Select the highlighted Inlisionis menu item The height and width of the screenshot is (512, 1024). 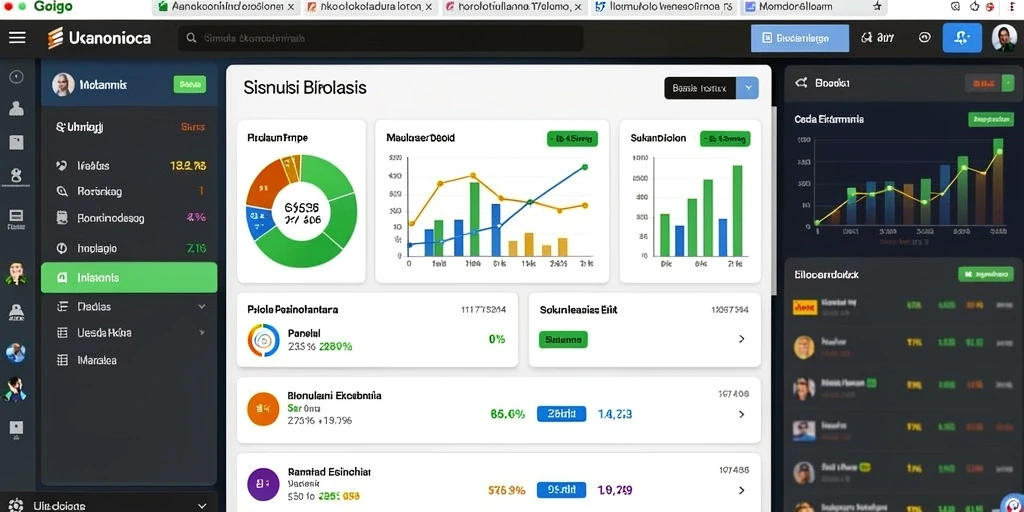pyautogui.click(x=129, y=278)
